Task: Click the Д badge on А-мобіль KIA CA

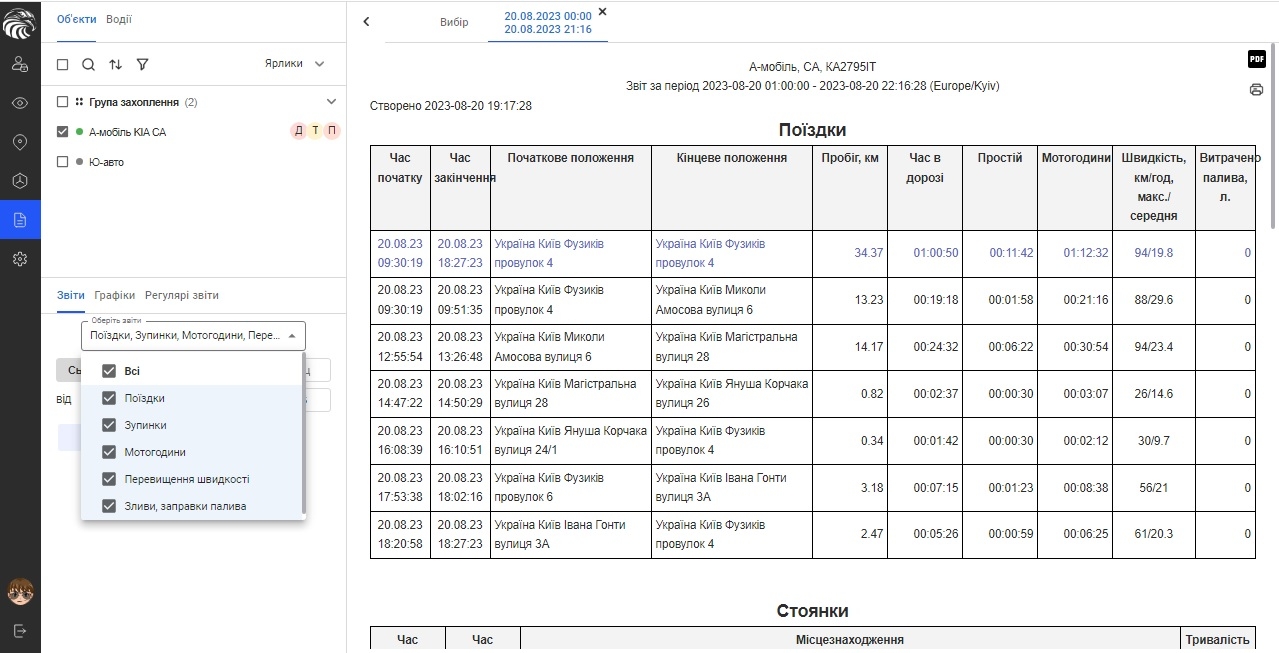Action: point(298,132)
